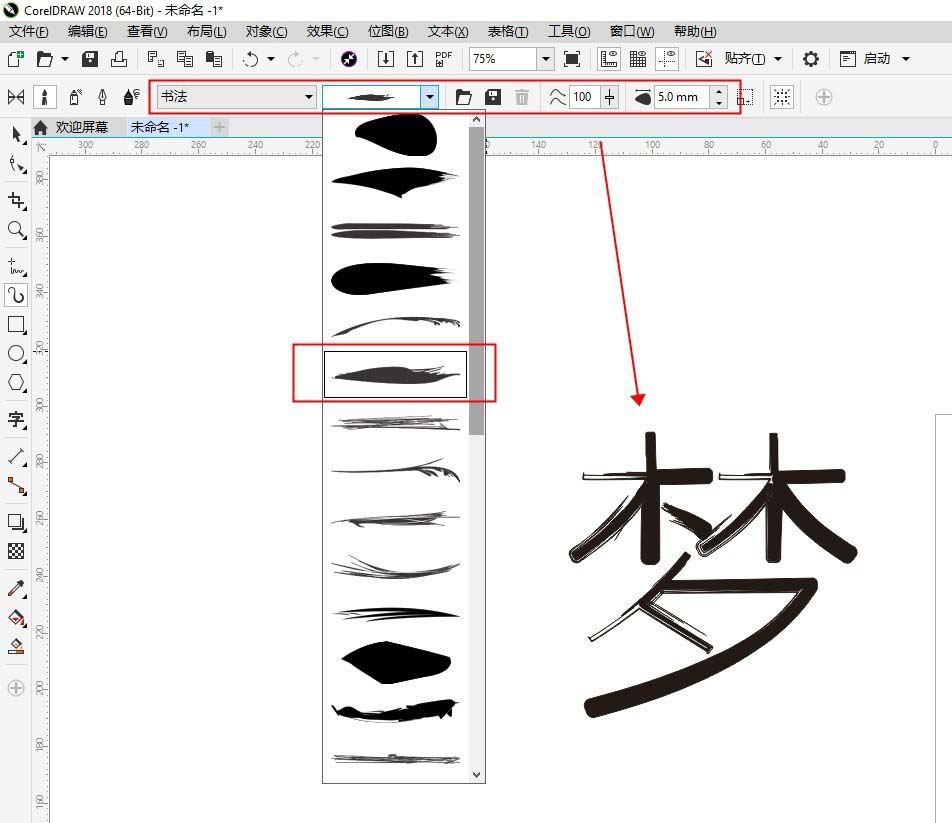The image size is (952, 823).
Task: Open the zoom level dropdown showing 75%
Action: (x=545, y=58)
